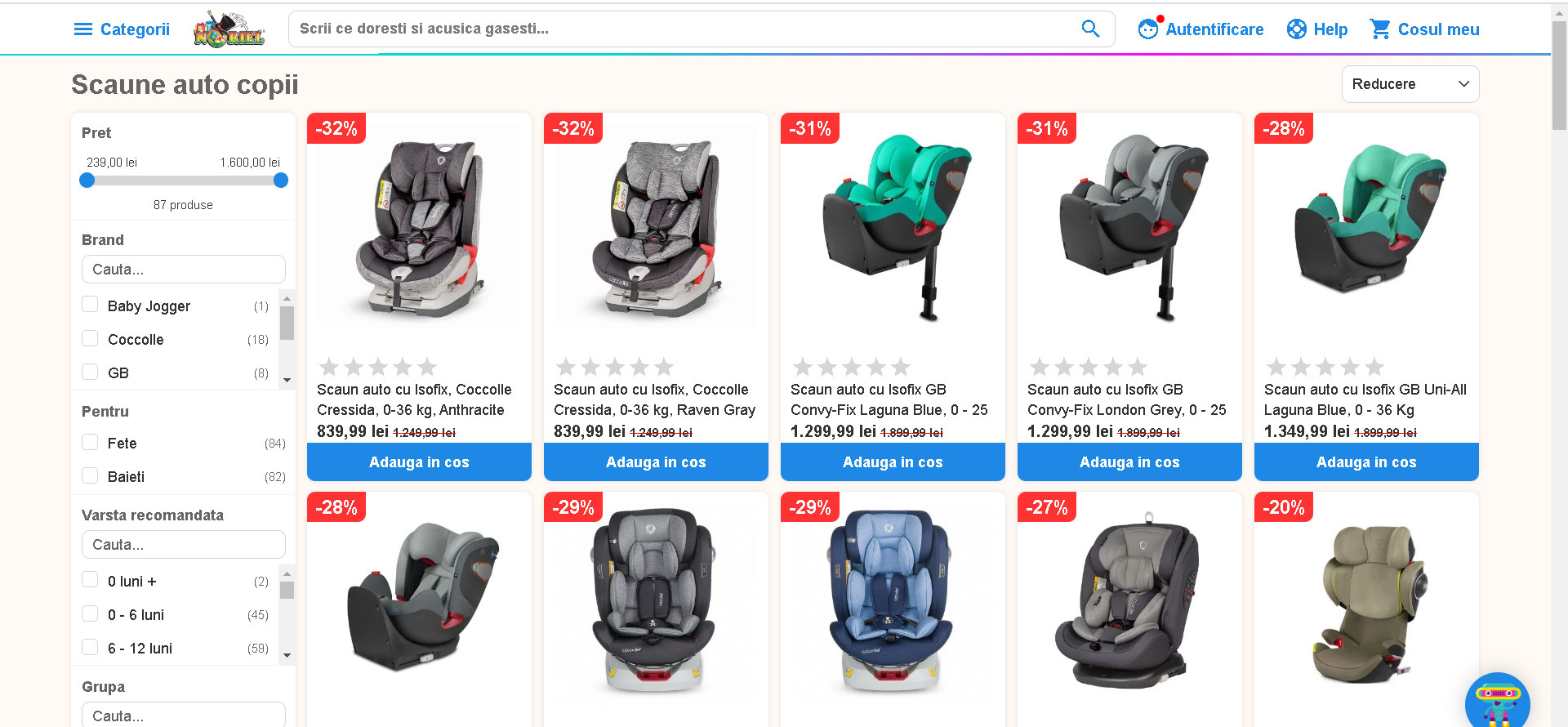Open the Categorii hamburger menu icon
Viewport: 1568px width, 727px height.
(83, 29)
